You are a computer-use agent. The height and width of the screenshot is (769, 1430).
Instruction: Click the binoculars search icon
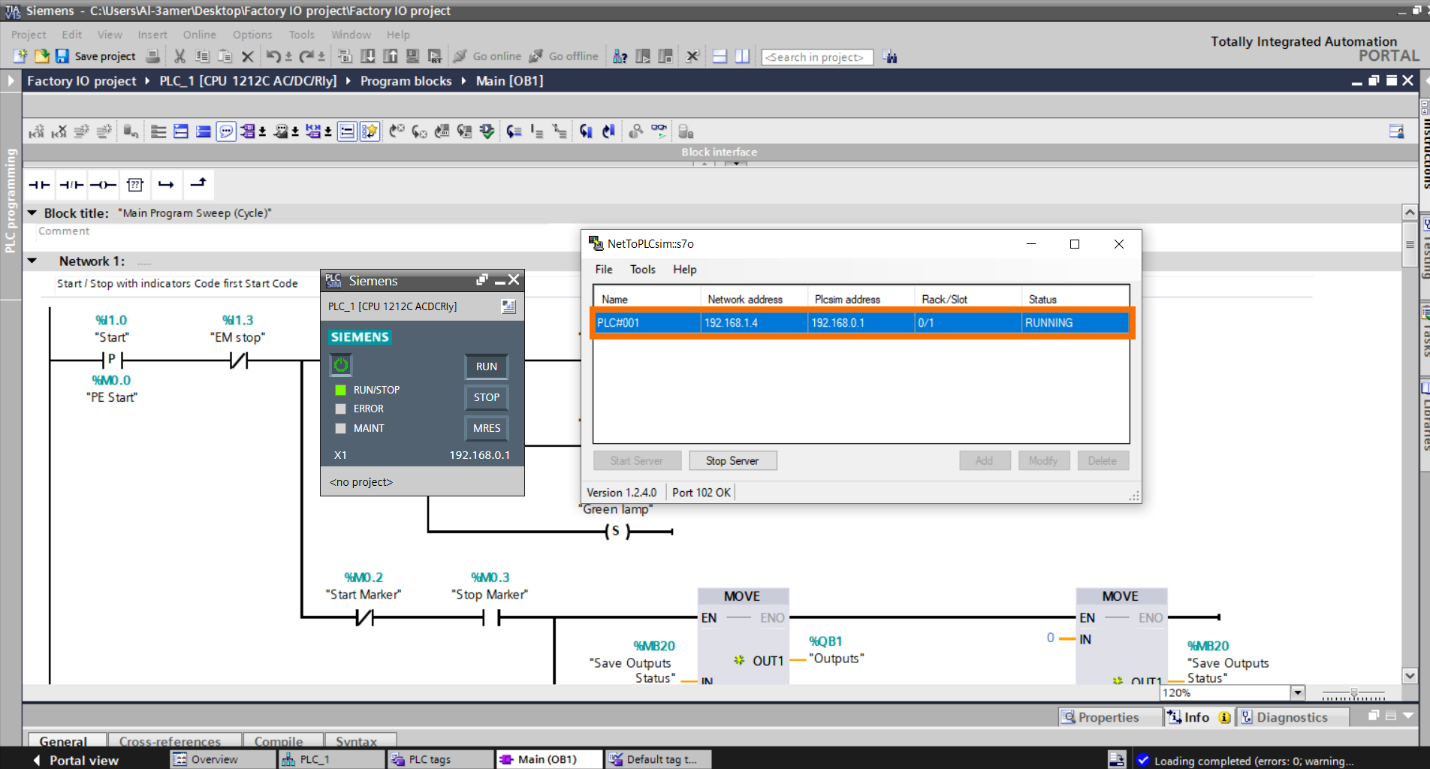click(x=890, y=57)
